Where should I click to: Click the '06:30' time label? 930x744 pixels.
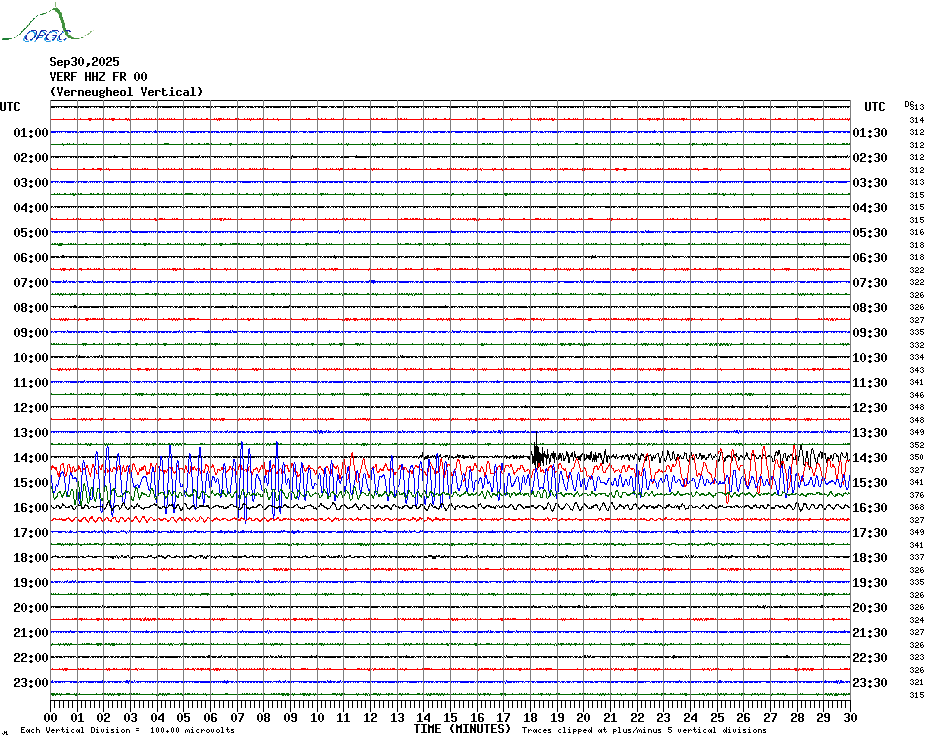point(870,257)
